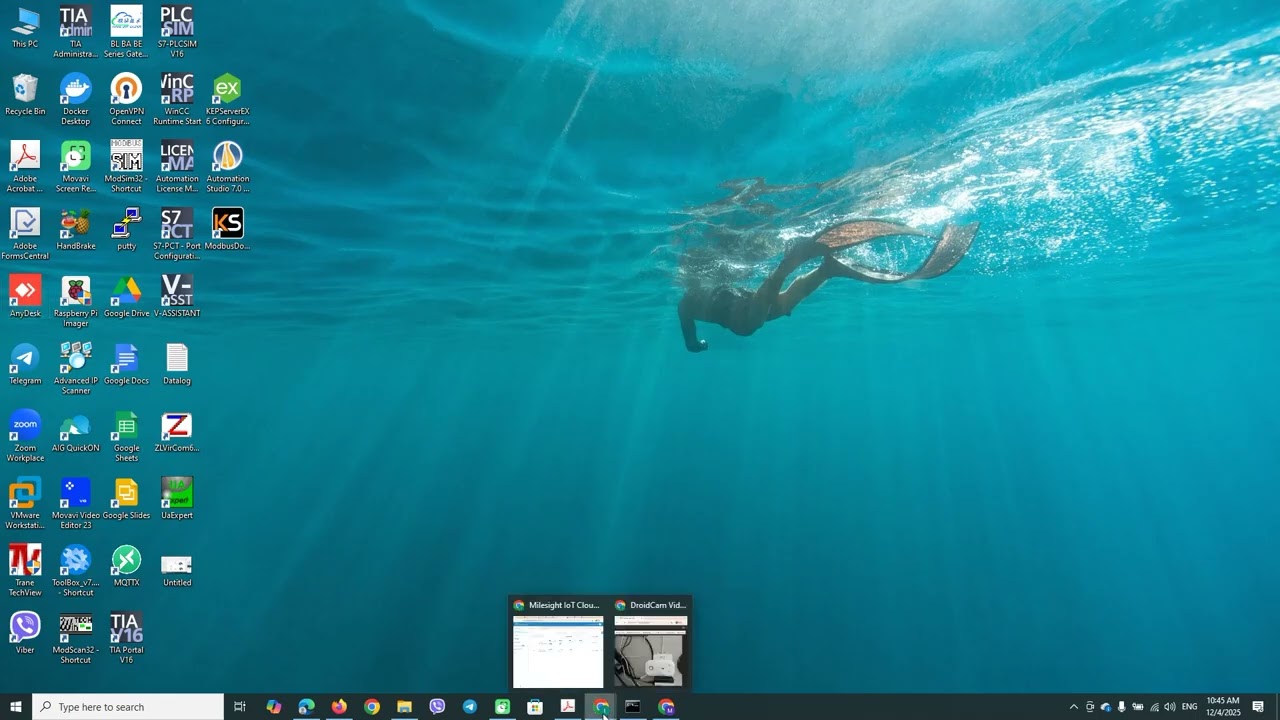This screenshot has width=1280, height=720.
Task: Select the Trane TechView desktop shortcut
Action: pyautogui.click(x=25, y=570)
